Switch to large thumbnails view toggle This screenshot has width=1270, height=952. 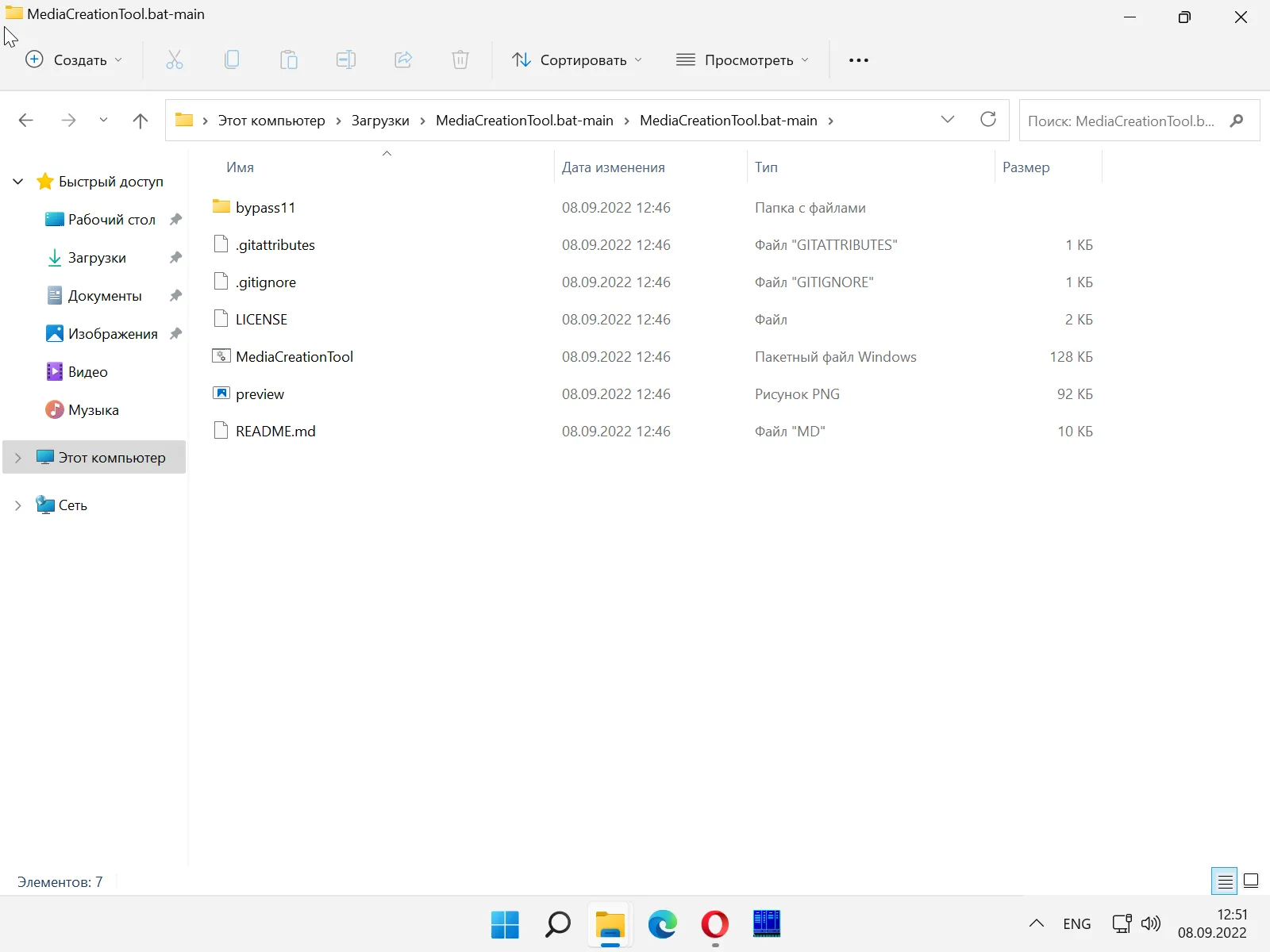(1251, 881)
